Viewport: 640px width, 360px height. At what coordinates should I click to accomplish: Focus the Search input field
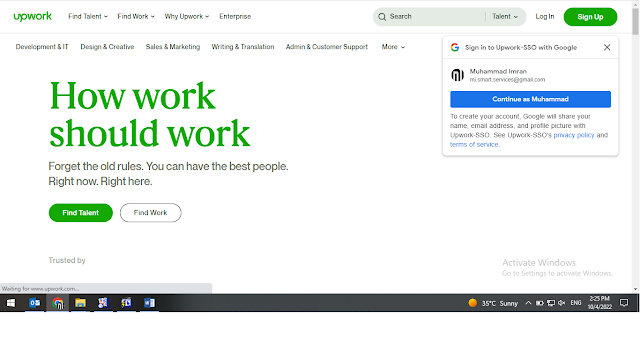(436, 17)
